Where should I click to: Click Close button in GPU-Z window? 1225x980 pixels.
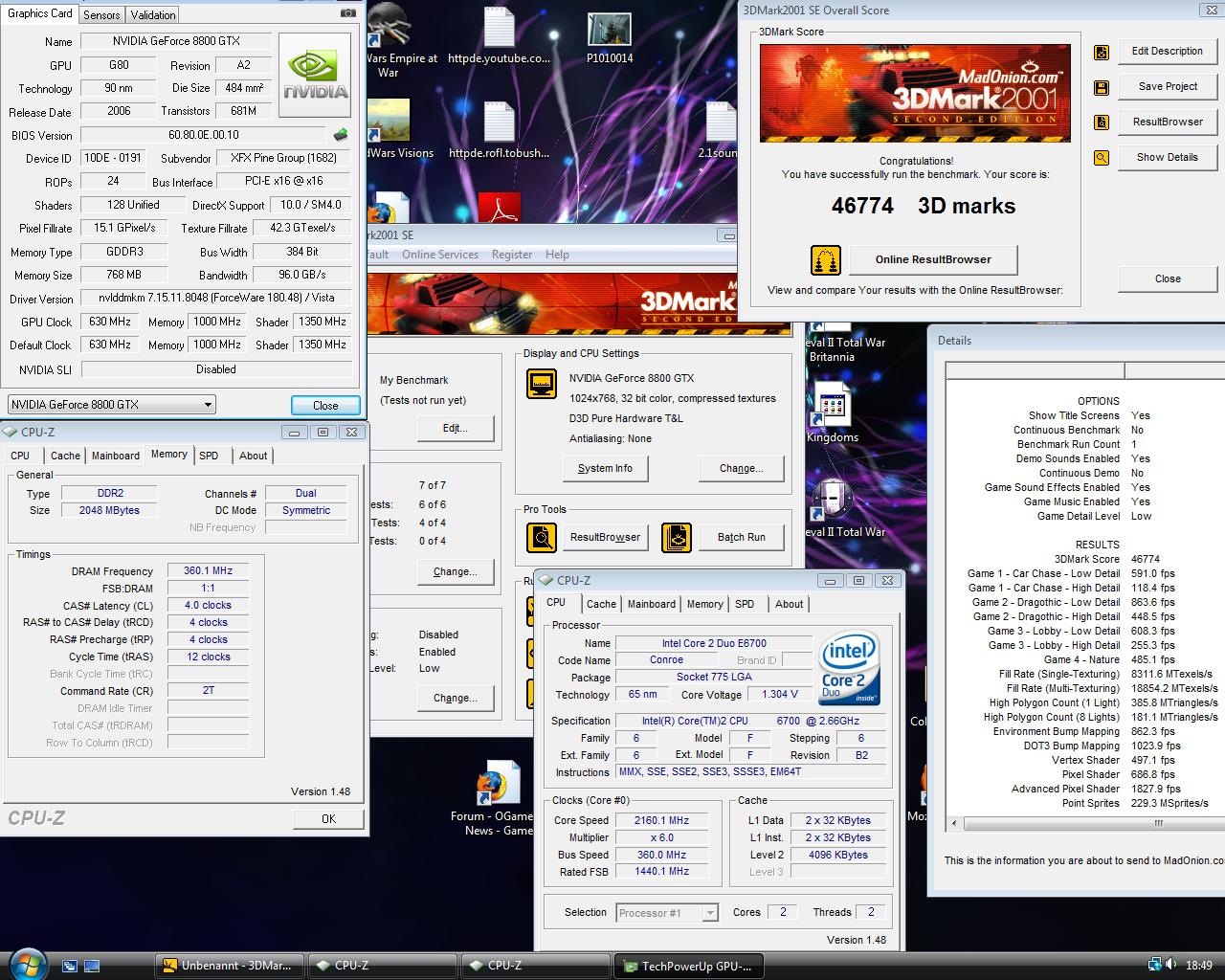325,405
